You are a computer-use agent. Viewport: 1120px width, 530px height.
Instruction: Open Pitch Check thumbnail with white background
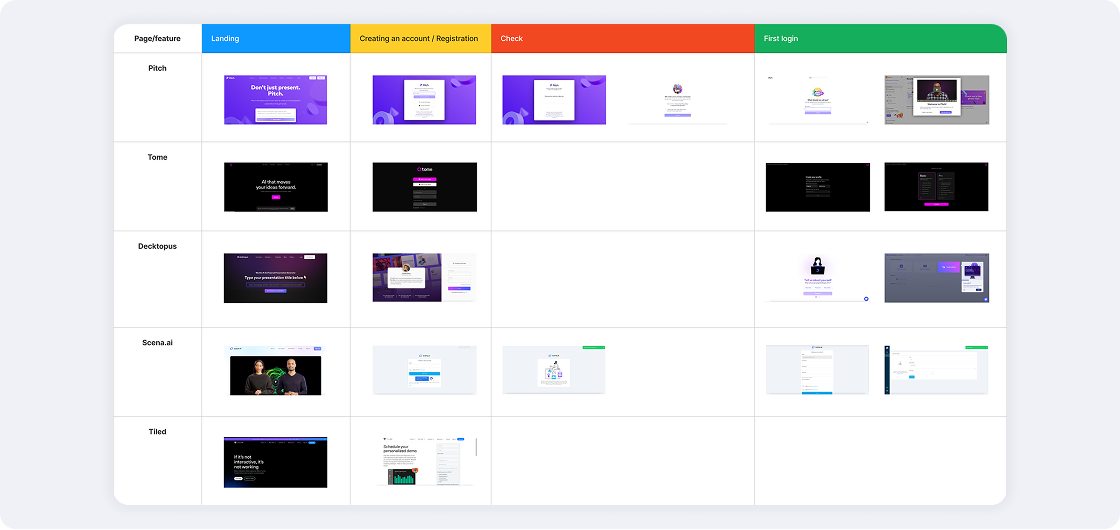click(x=678, y=99)
